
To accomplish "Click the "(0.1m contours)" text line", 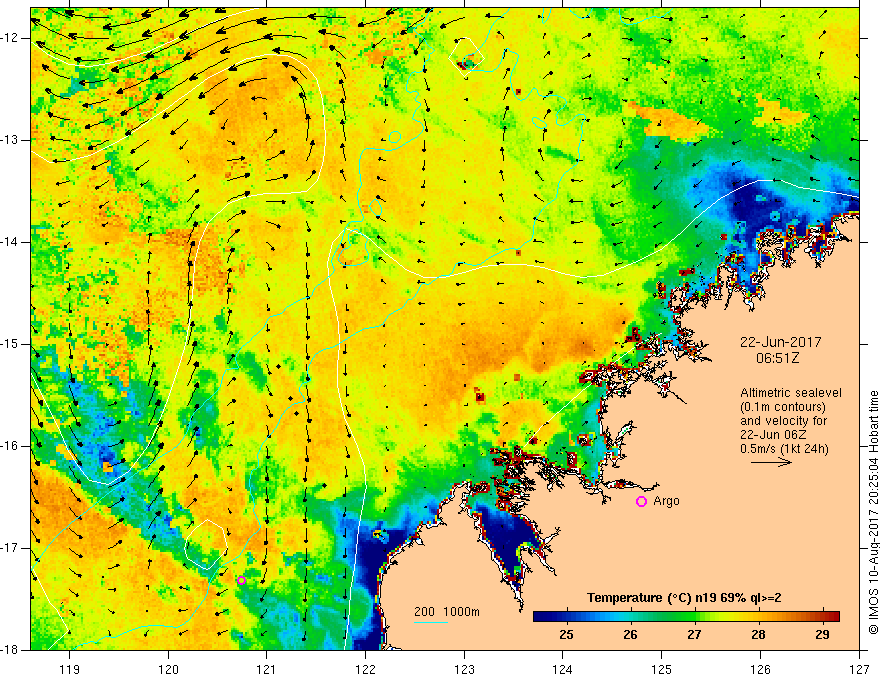I will (x=783, y=407).
